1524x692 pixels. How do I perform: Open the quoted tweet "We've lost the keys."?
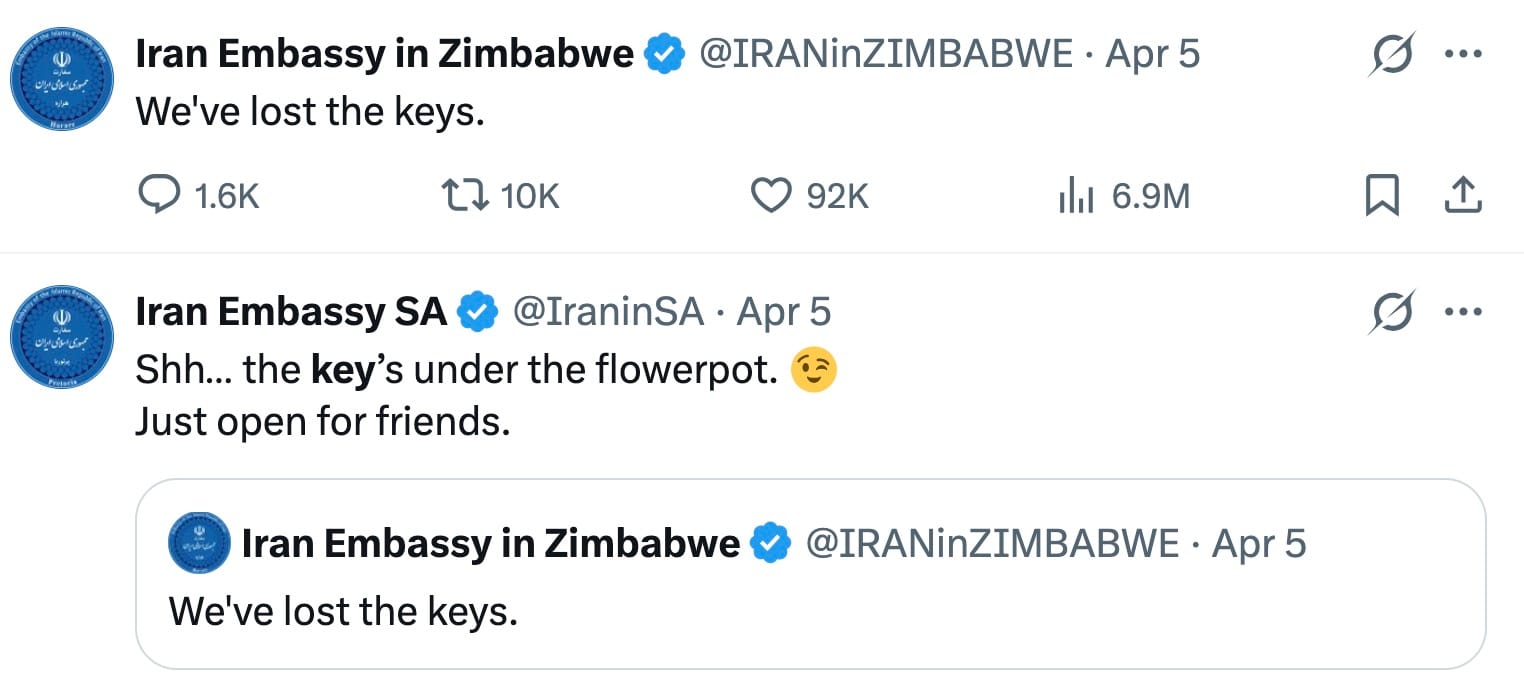pos(810,610)
